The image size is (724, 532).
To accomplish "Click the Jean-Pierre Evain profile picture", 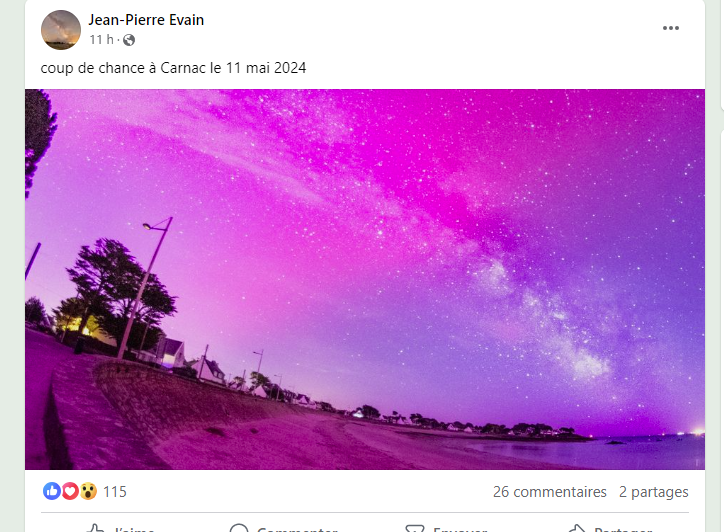I will (61, 30).
